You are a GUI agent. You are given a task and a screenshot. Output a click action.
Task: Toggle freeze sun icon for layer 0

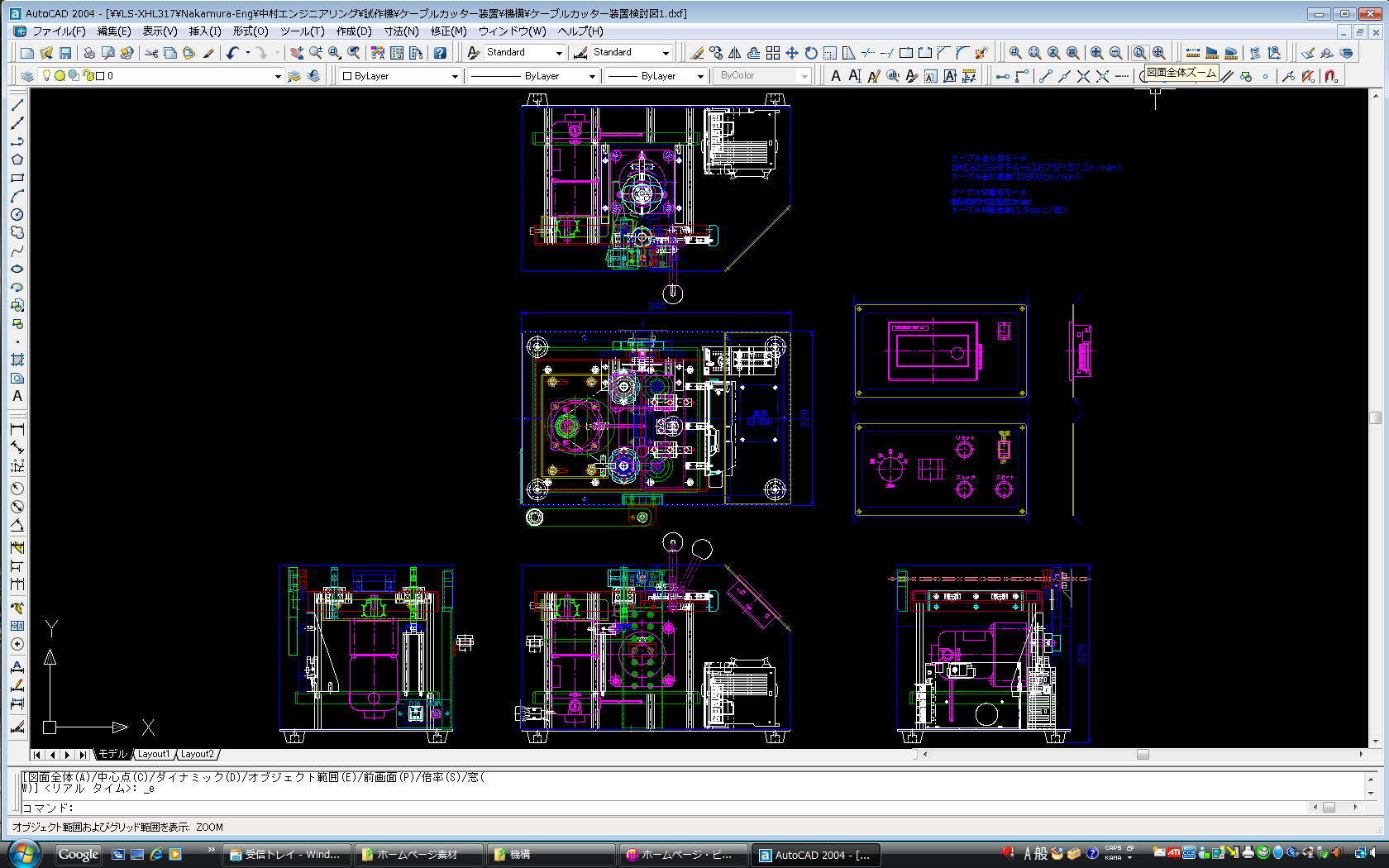point(60,76)
